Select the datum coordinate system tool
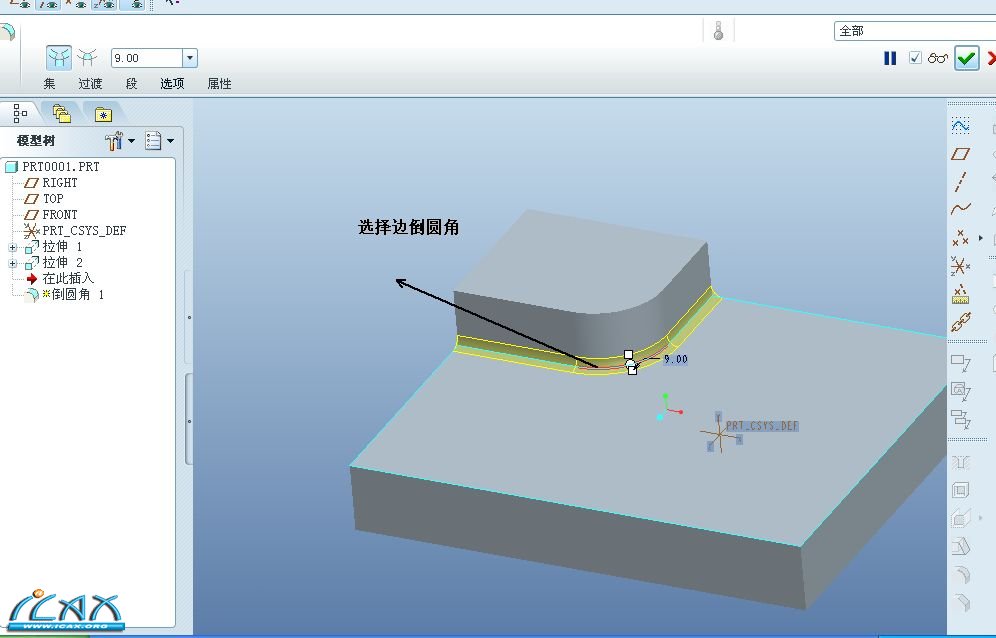Image resolution: width=996 pixels, height=638 pixels. click(960, 266)
